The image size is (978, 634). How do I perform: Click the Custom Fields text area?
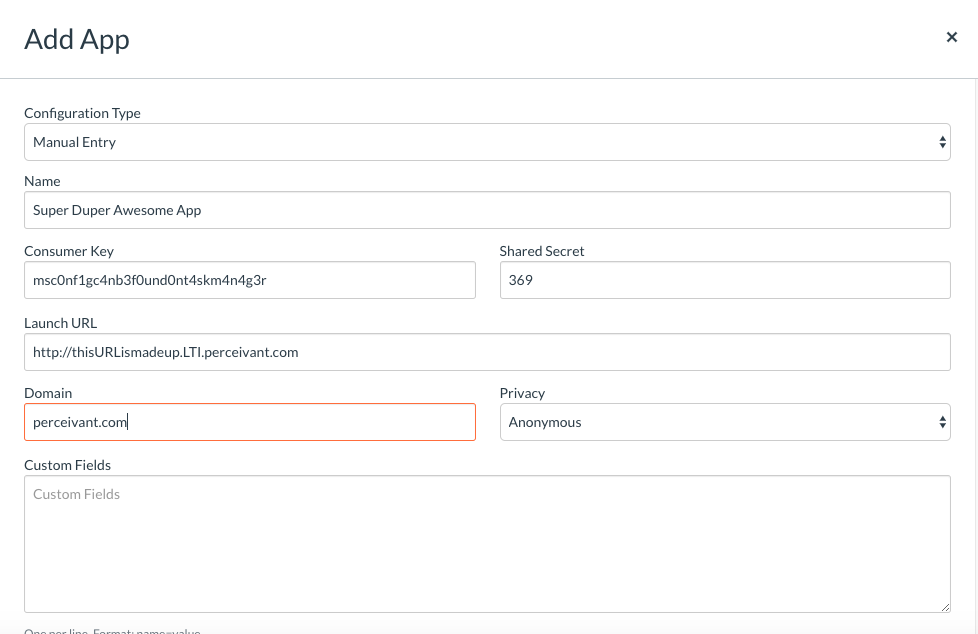487,544
